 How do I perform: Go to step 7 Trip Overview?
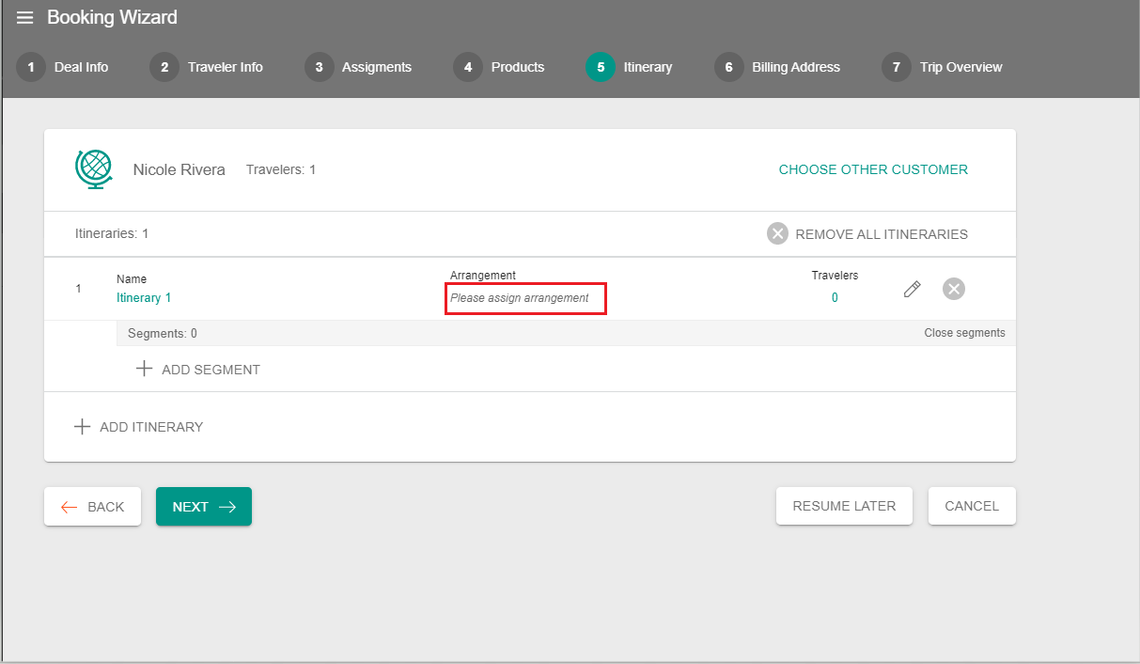[942, 67]
